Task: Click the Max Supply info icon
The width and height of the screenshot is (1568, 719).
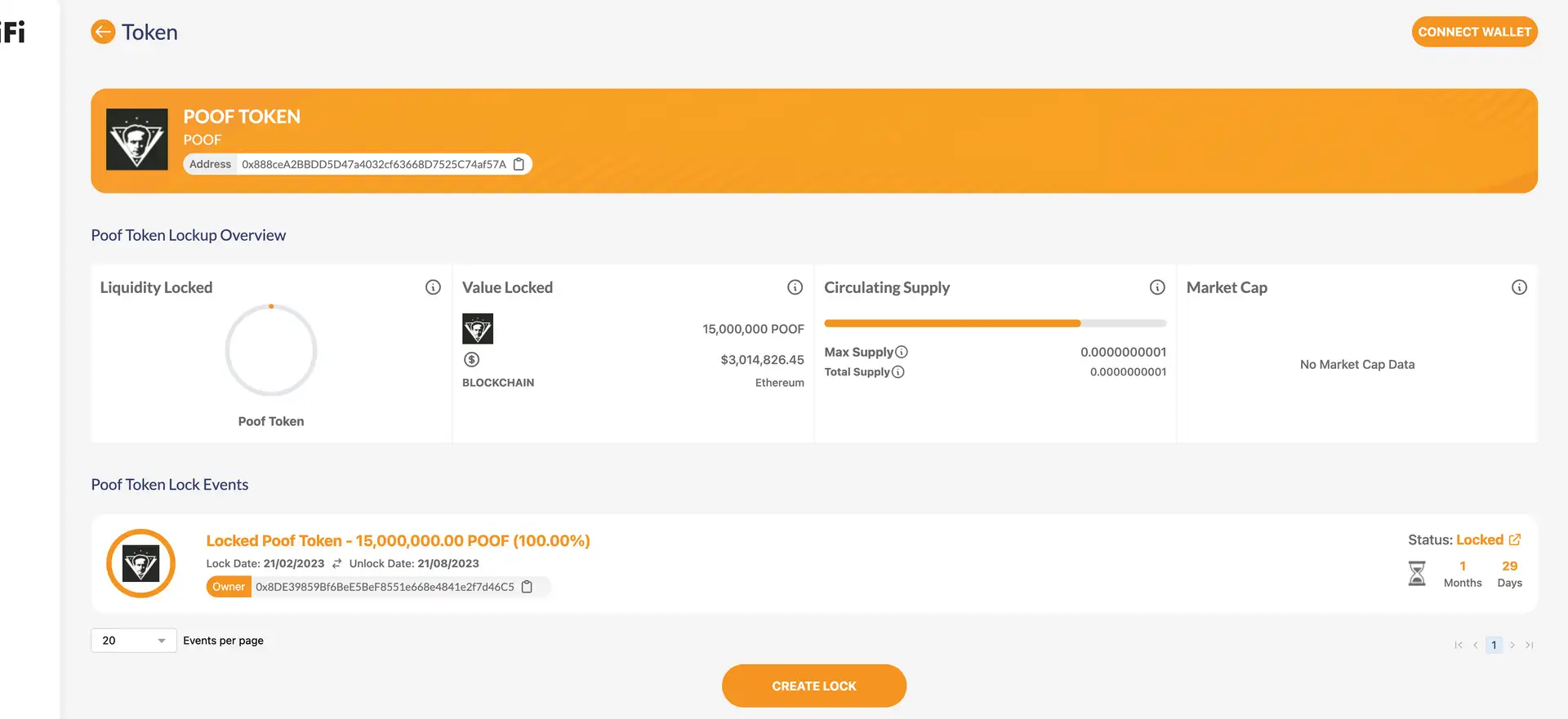Action: pyautogui.click(x=902, y=352)
